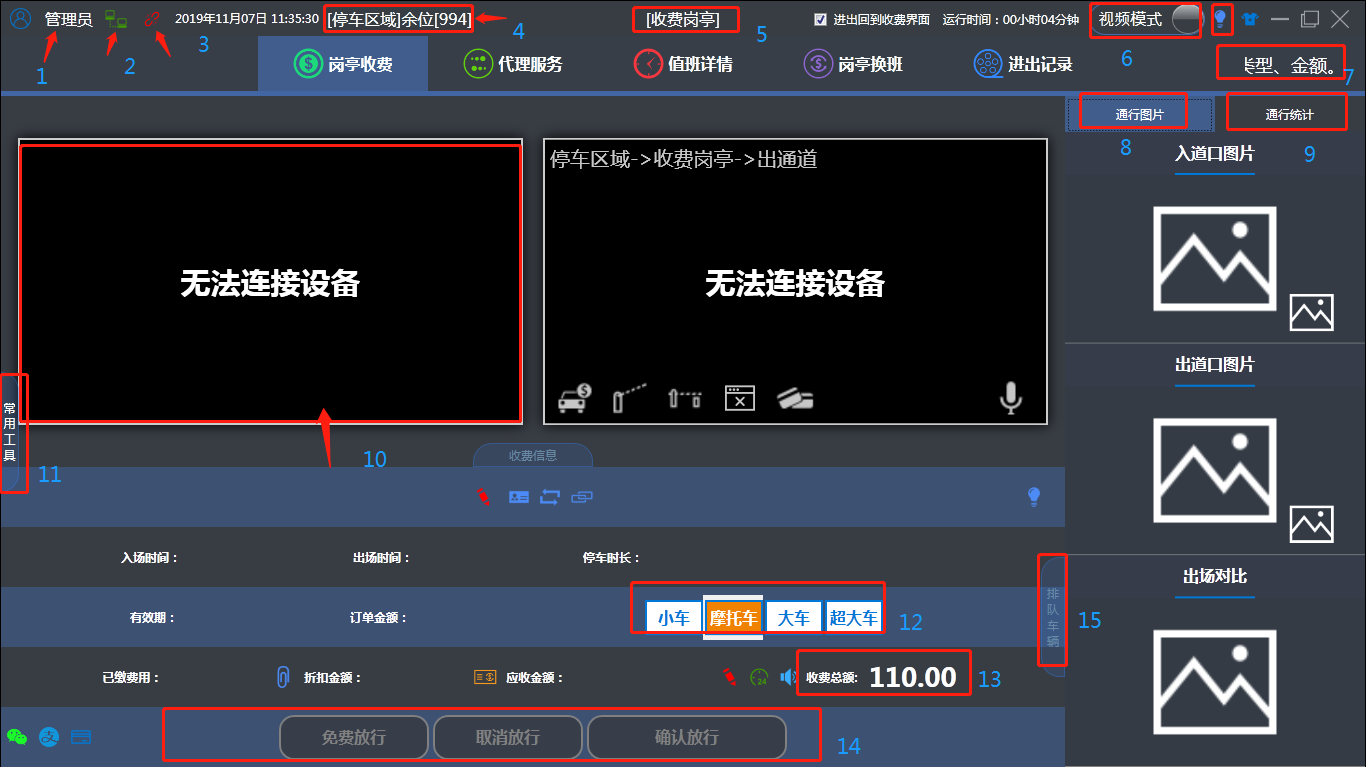Click the 免费放行 button
The height and width of the screenshot is (767, 1366).
point(354,738)
